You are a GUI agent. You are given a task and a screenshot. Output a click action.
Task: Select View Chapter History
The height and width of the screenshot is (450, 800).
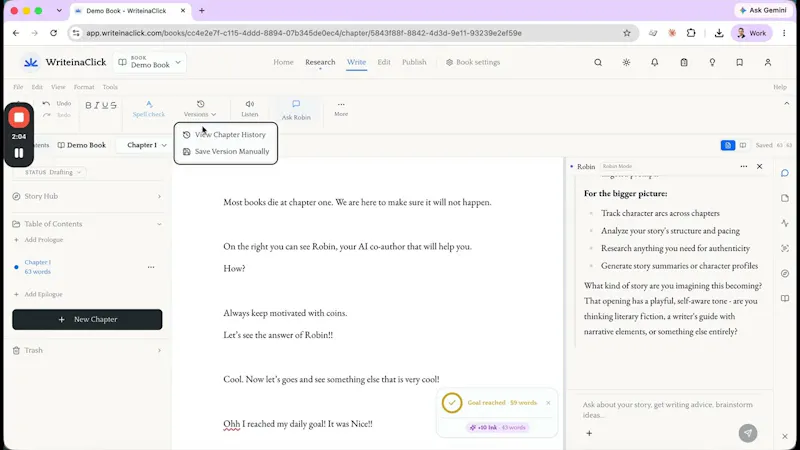tap(226, 135)
